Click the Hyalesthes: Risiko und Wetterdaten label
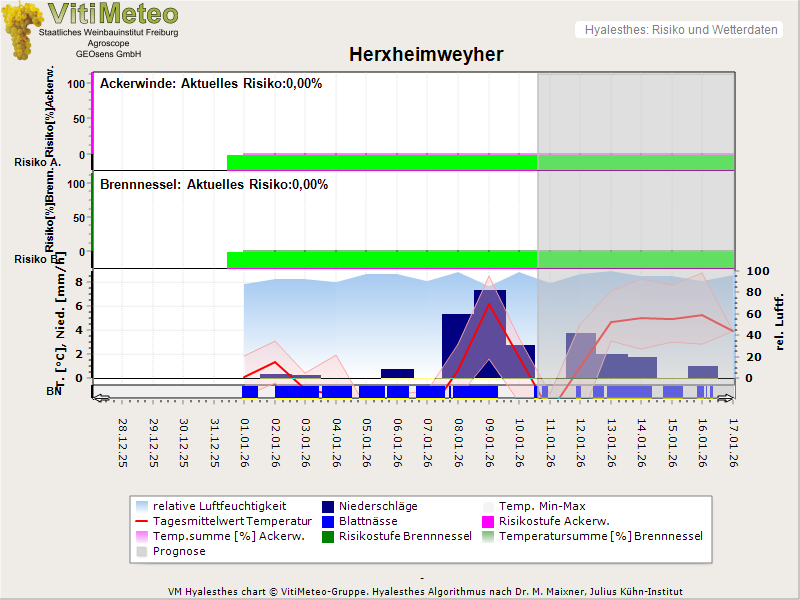 tap(680, 30)
